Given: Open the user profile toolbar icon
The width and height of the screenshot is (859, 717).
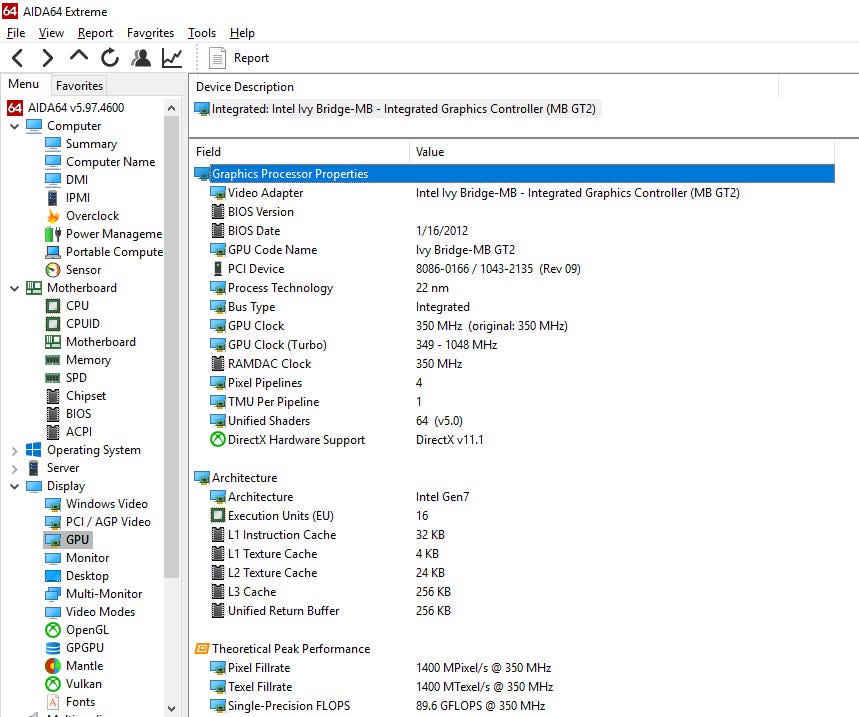Looking at the screenshot, I should tap(141, 58).
